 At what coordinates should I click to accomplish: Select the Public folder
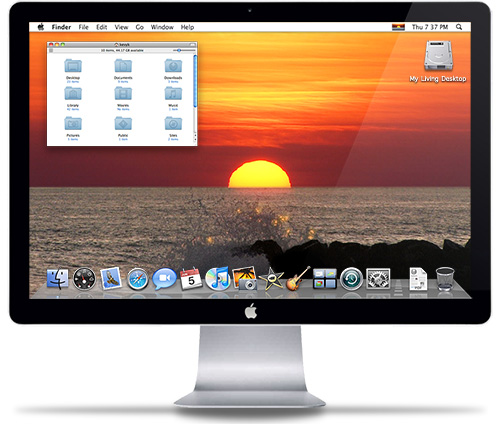[x=123, y=124]
